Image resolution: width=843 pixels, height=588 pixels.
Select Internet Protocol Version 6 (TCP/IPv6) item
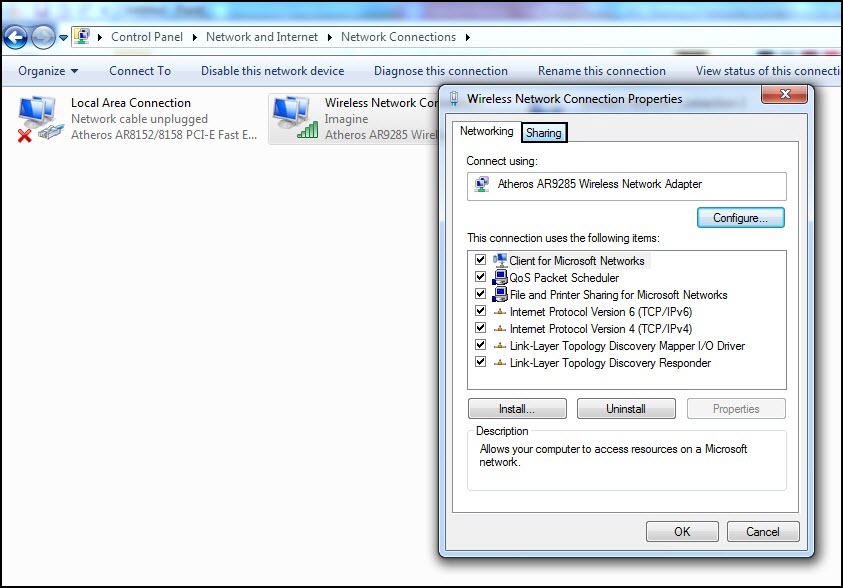coord(601,312)
